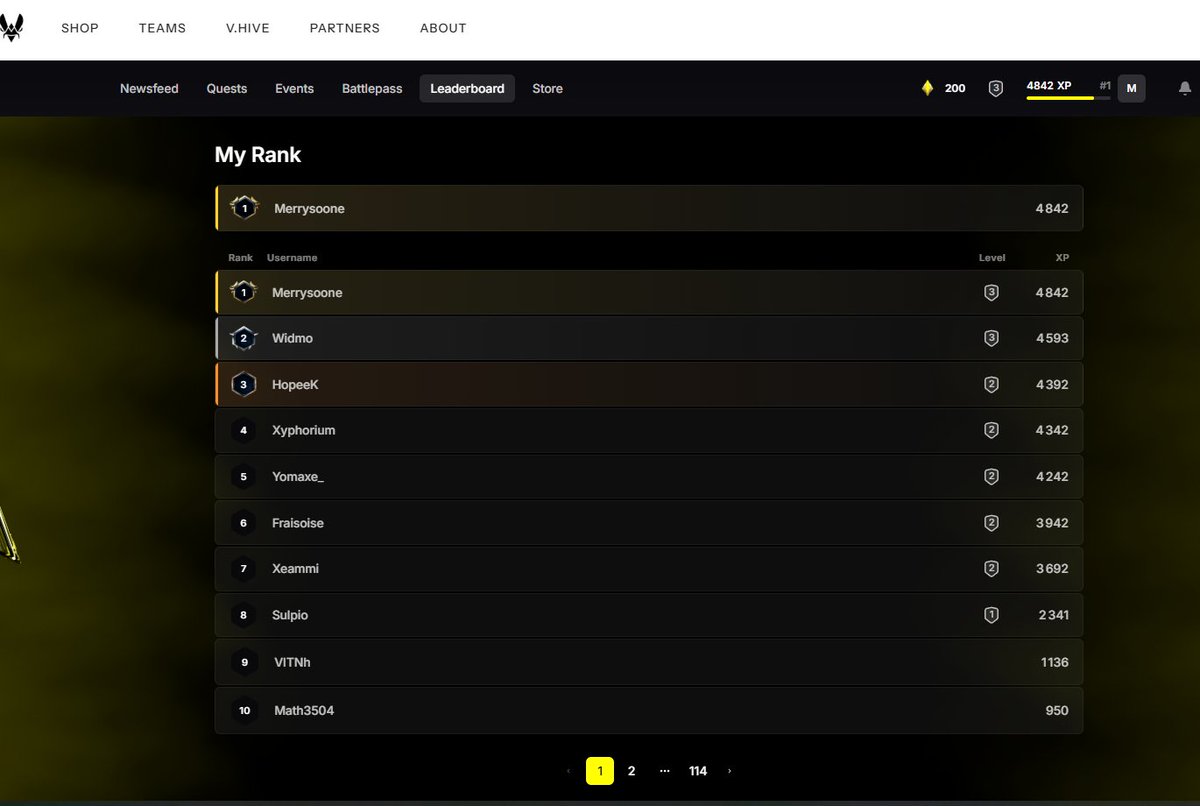Click the Xyphorium username
The image size is (1200, 806).
[304, 430]
